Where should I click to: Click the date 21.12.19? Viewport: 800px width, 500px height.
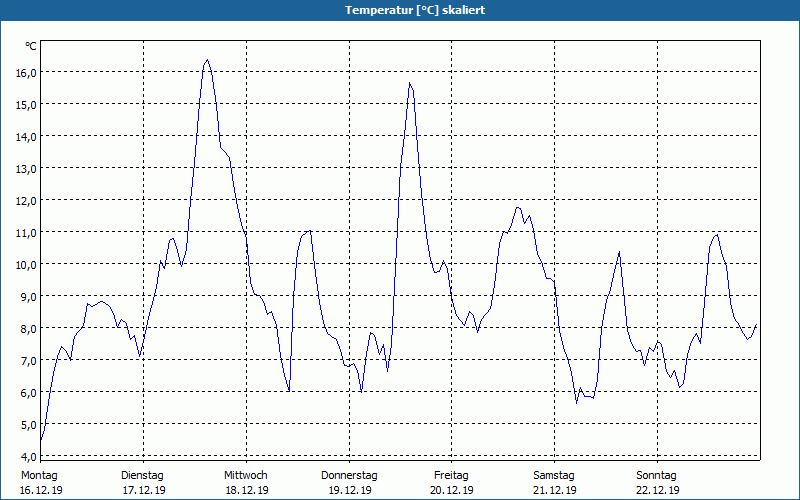point(555,490)
